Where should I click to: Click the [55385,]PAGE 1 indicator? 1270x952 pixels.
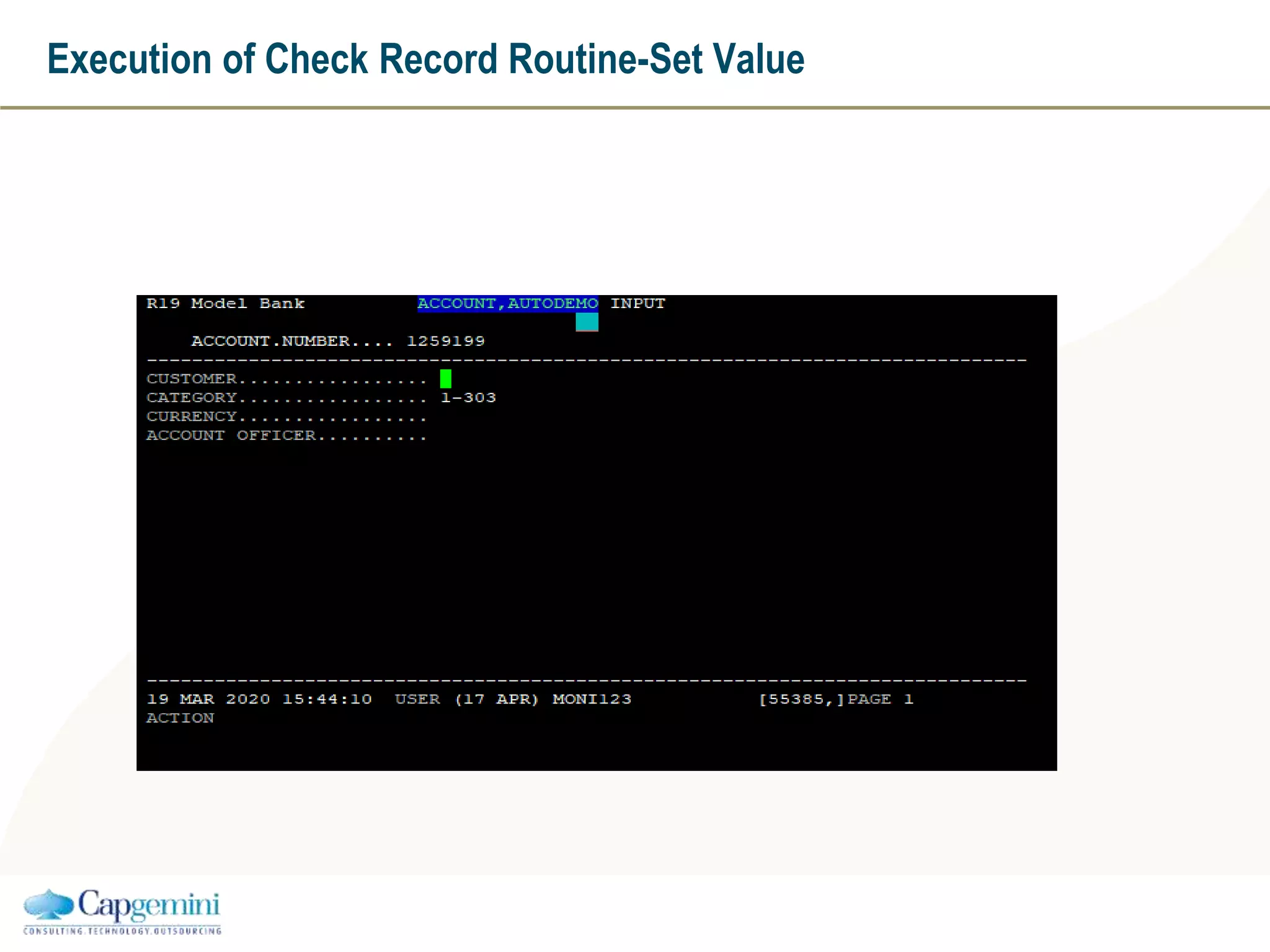pyautogui.click(x=836, y=699)
